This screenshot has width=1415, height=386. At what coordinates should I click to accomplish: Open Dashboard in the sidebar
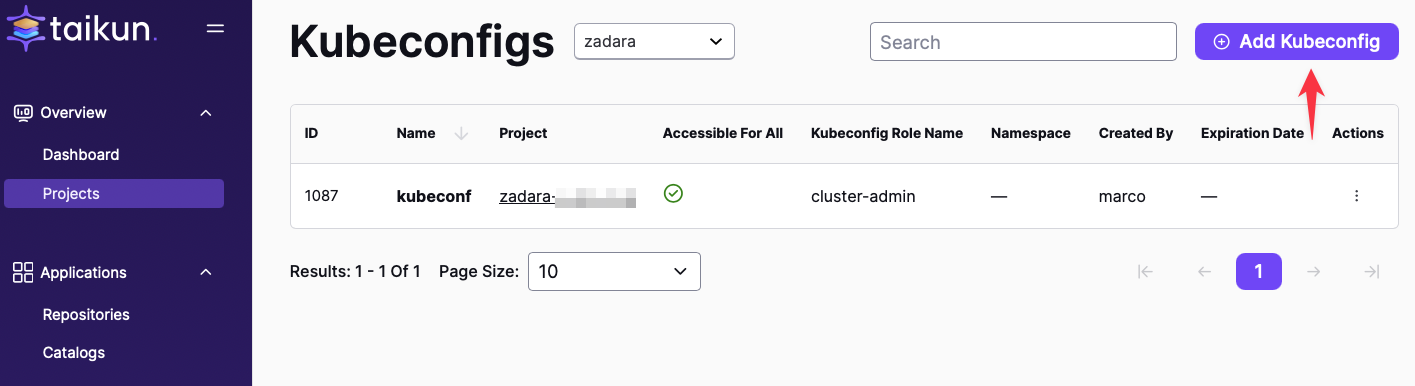[x=81, y=155]
